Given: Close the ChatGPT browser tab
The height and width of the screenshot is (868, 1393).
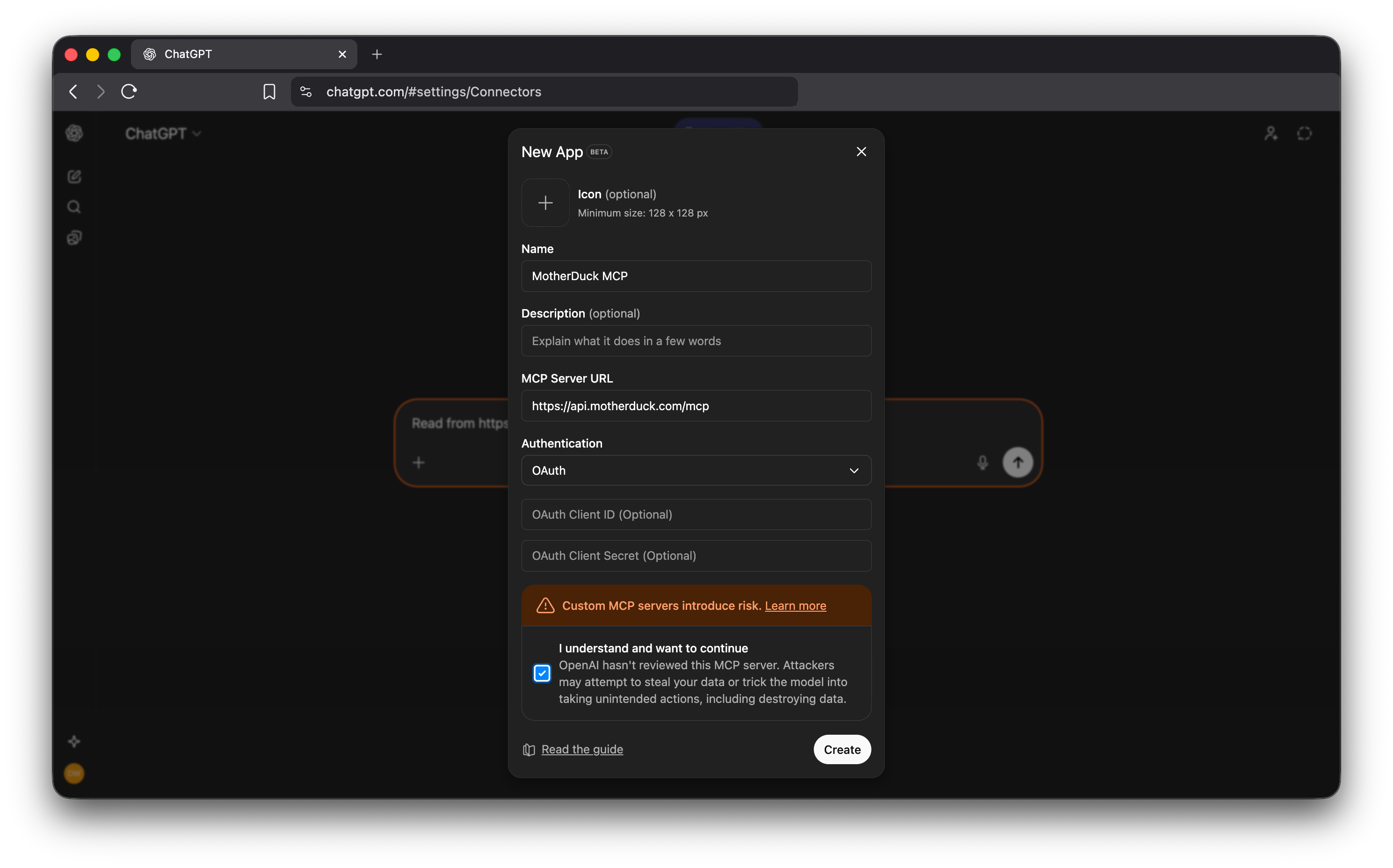Looking at the screenshot, I should tap(342, 54).
